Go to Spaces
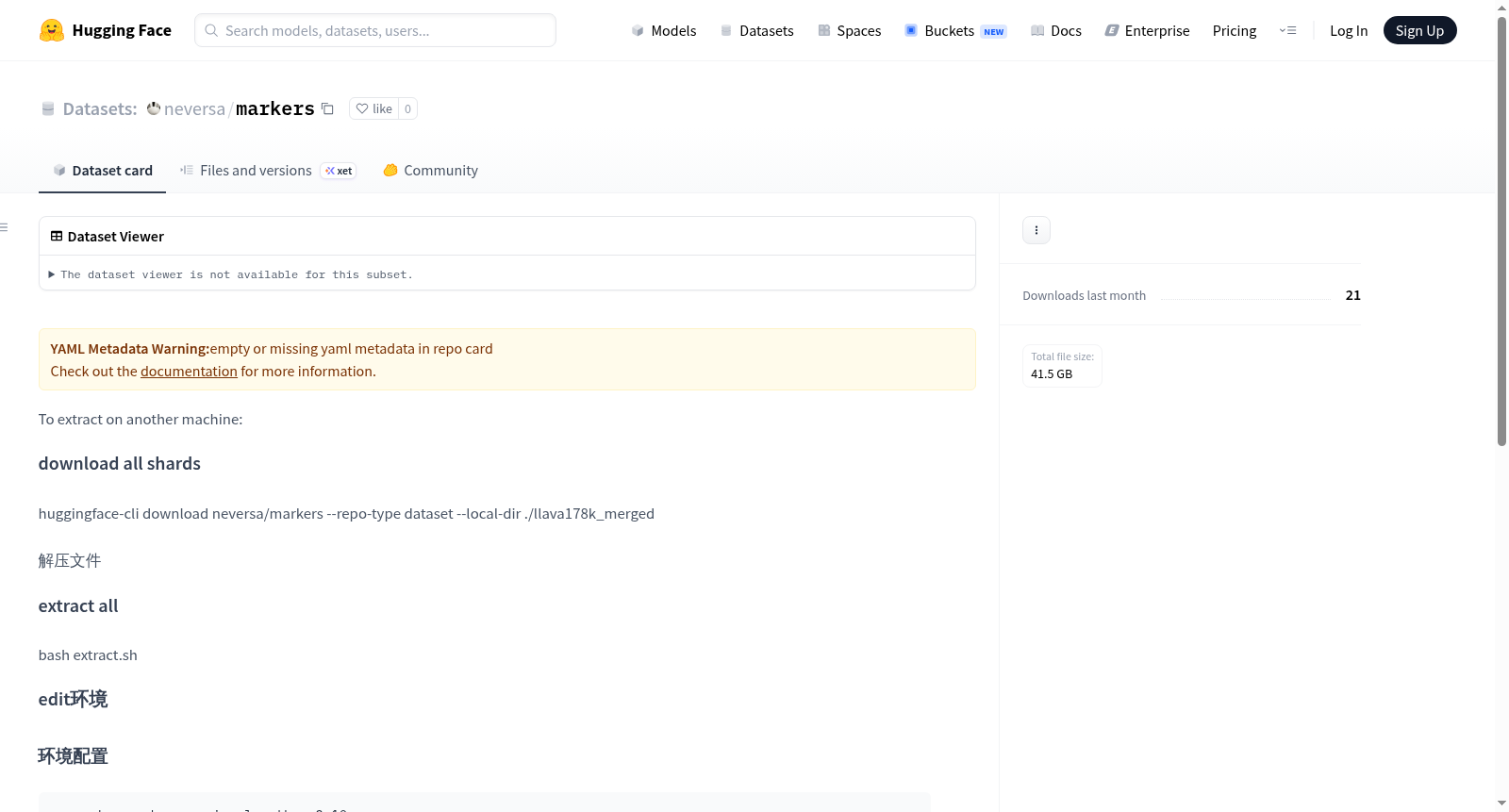This screenshot has width=1509, height=812. 850,30
